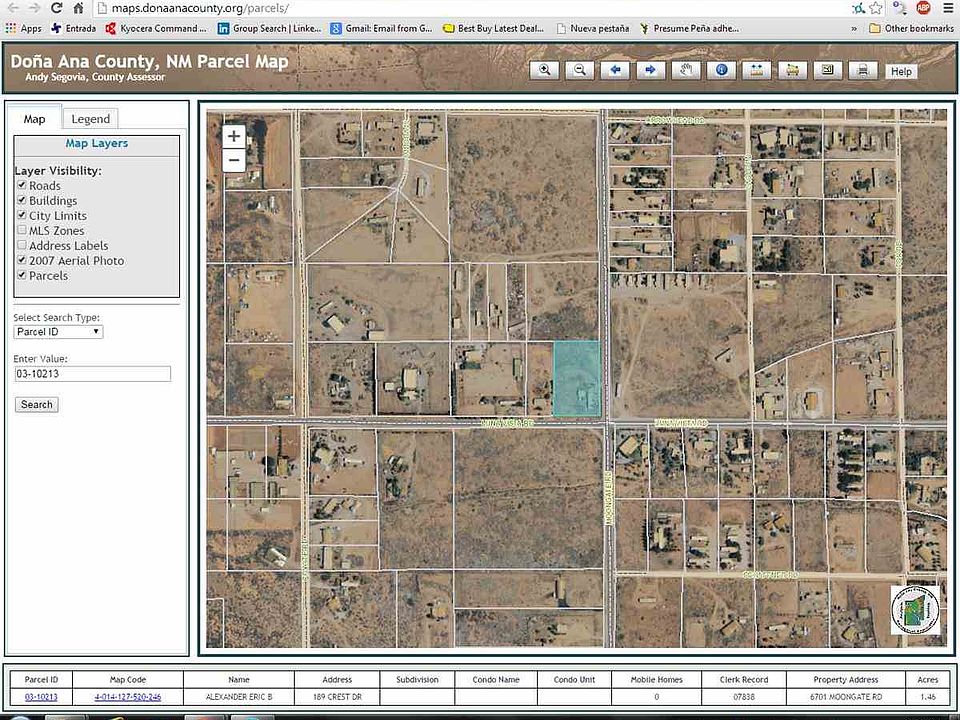Click the plus zoom button on map

tap(234, 137)
